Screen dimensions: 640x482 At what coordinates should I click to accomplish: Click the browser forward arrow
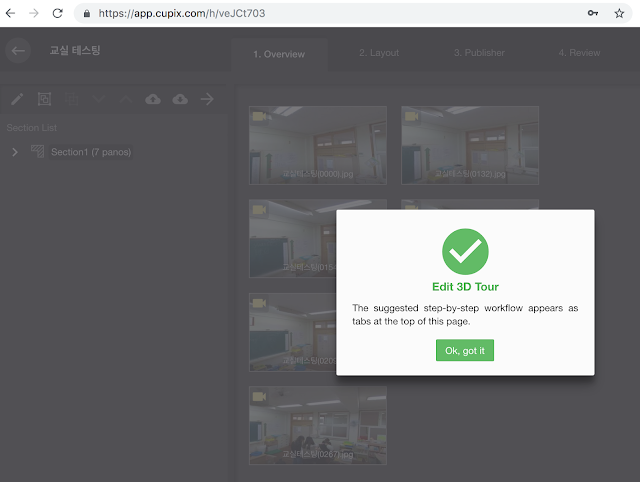click(x=34, y=13)
